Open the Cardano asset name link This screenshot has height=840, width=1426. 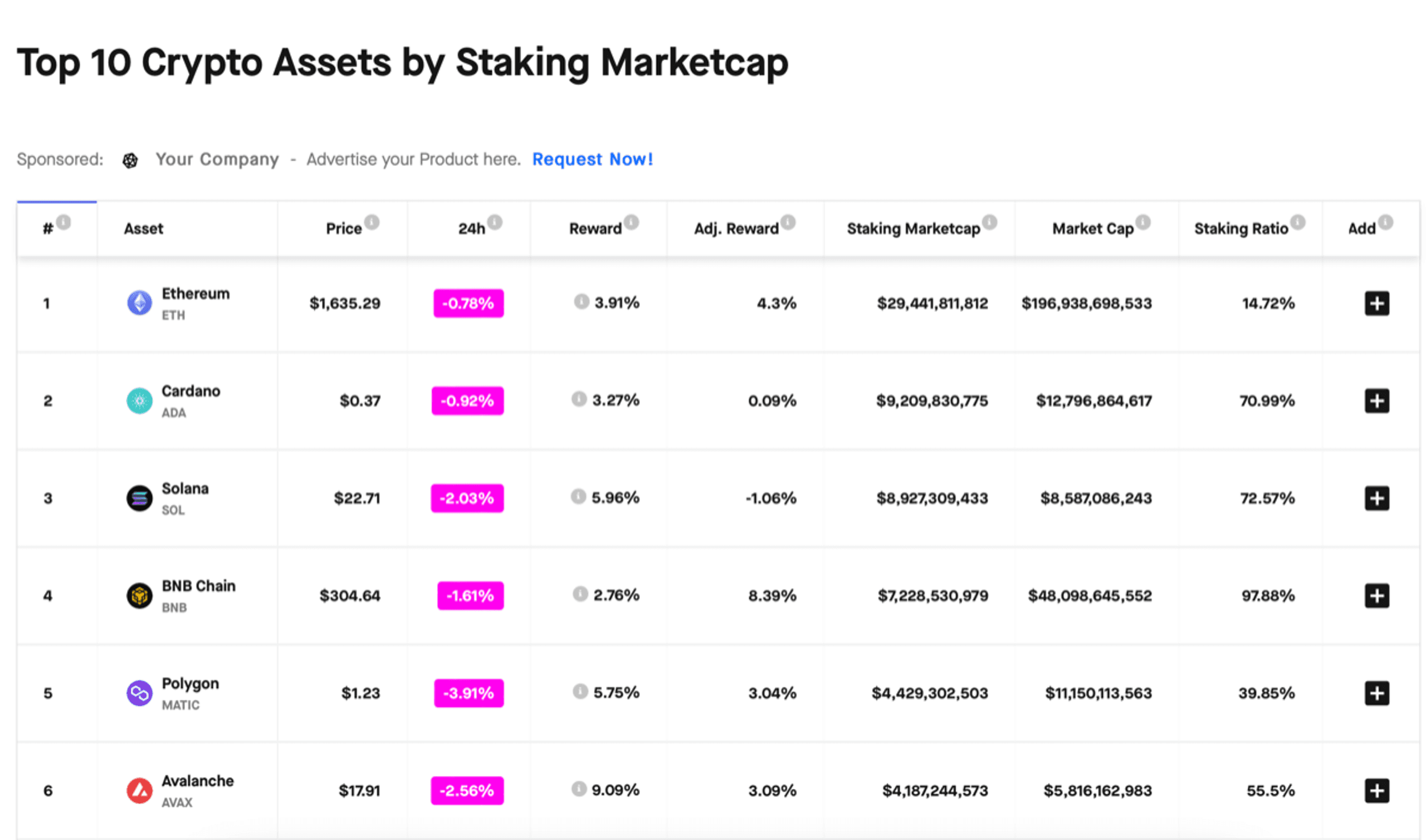coord(191,391)
